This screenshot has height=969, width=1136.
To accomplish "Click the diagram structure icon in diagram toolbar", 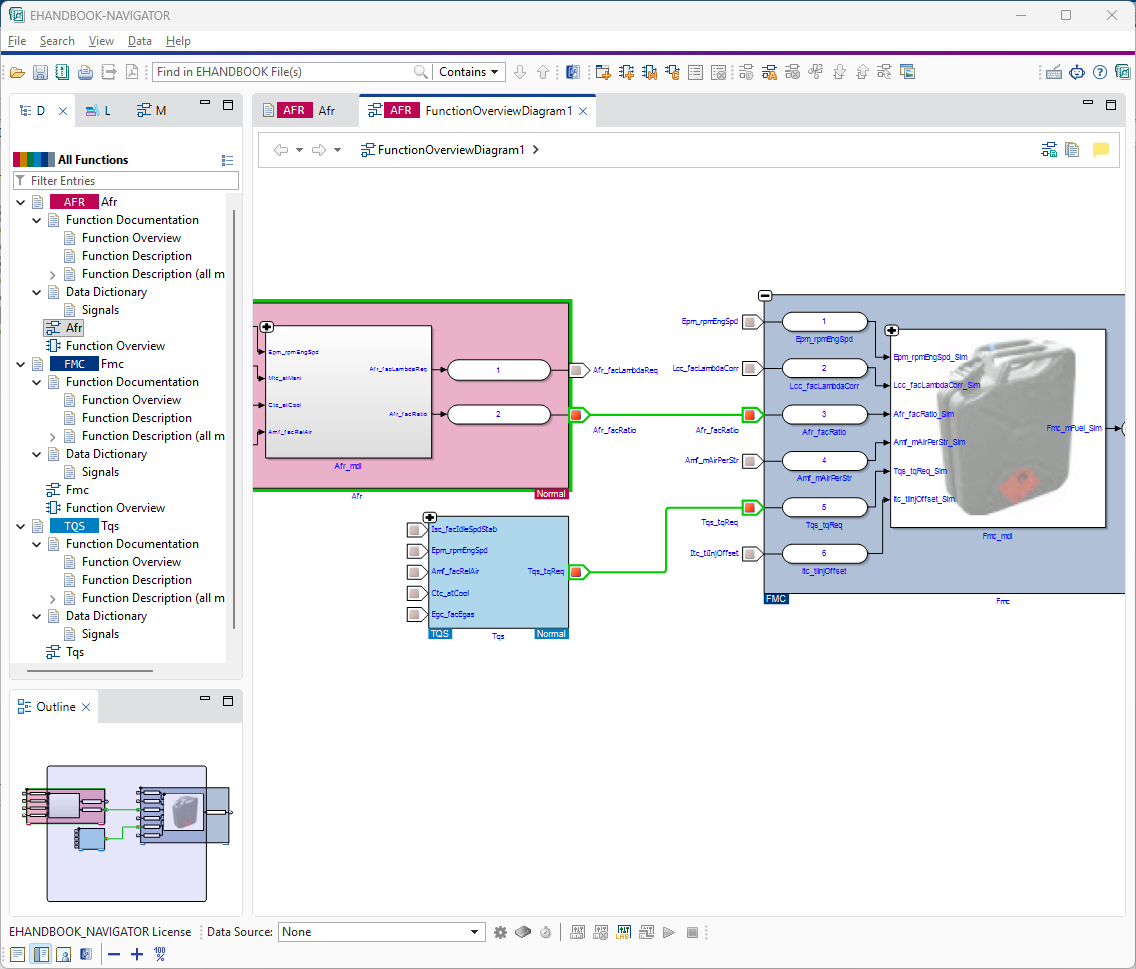I will pos(1049,150).
